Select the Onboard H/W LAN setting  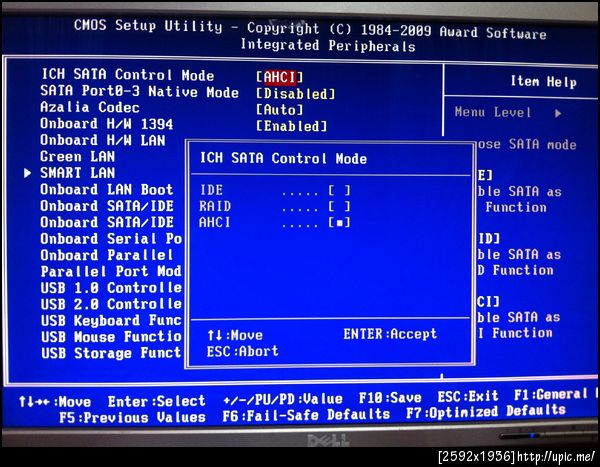pos(103,140)
